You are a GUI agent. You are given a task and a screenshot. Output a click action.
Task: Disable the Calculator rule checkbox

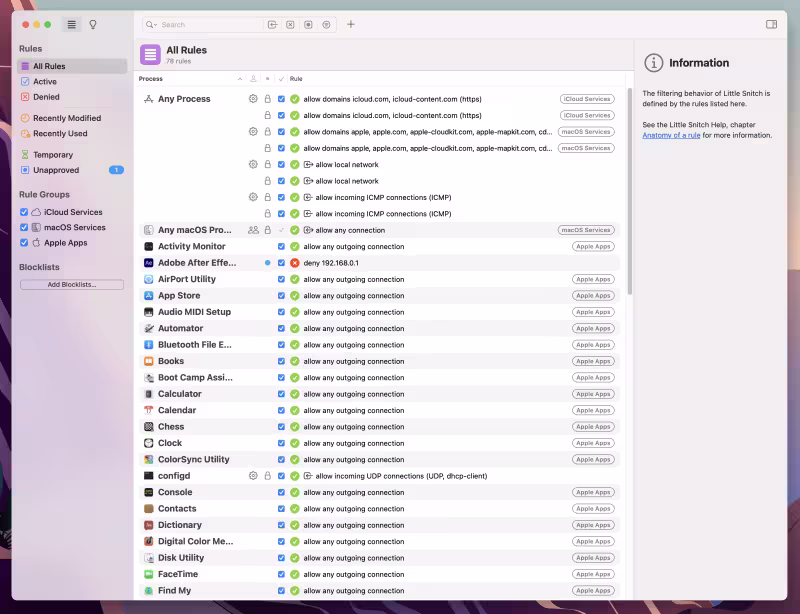(x=281, y=394)
